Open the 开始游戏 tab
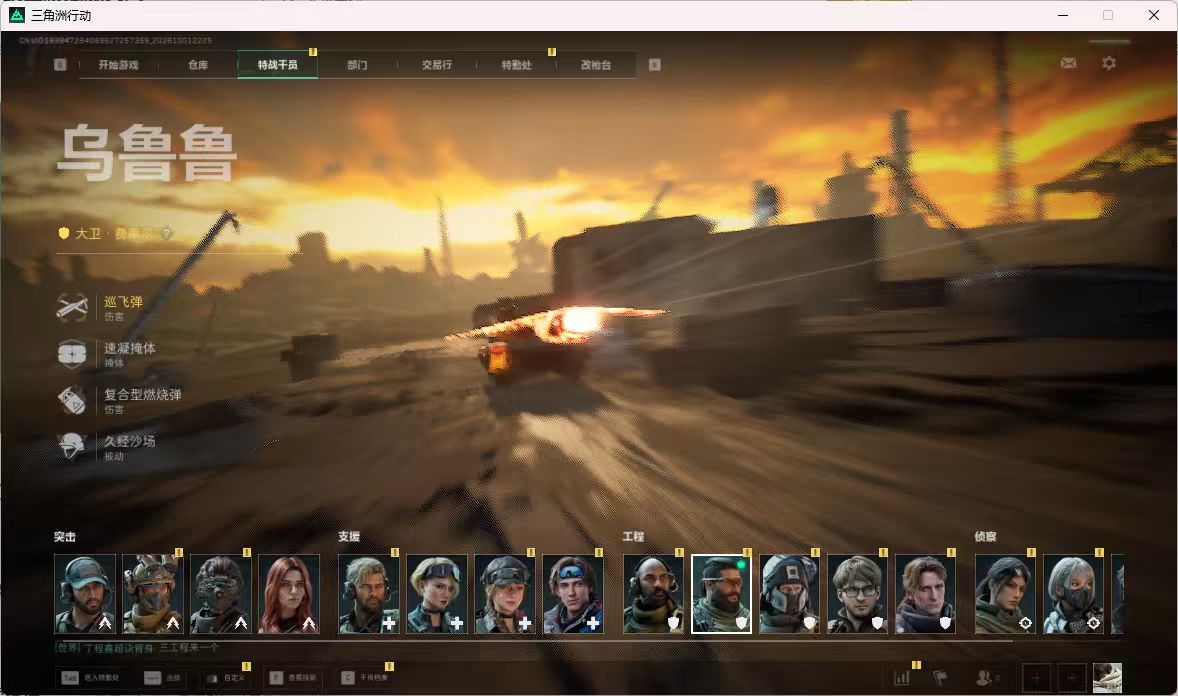Viewport: 1178px width, 696px height. tap(119, 65)
